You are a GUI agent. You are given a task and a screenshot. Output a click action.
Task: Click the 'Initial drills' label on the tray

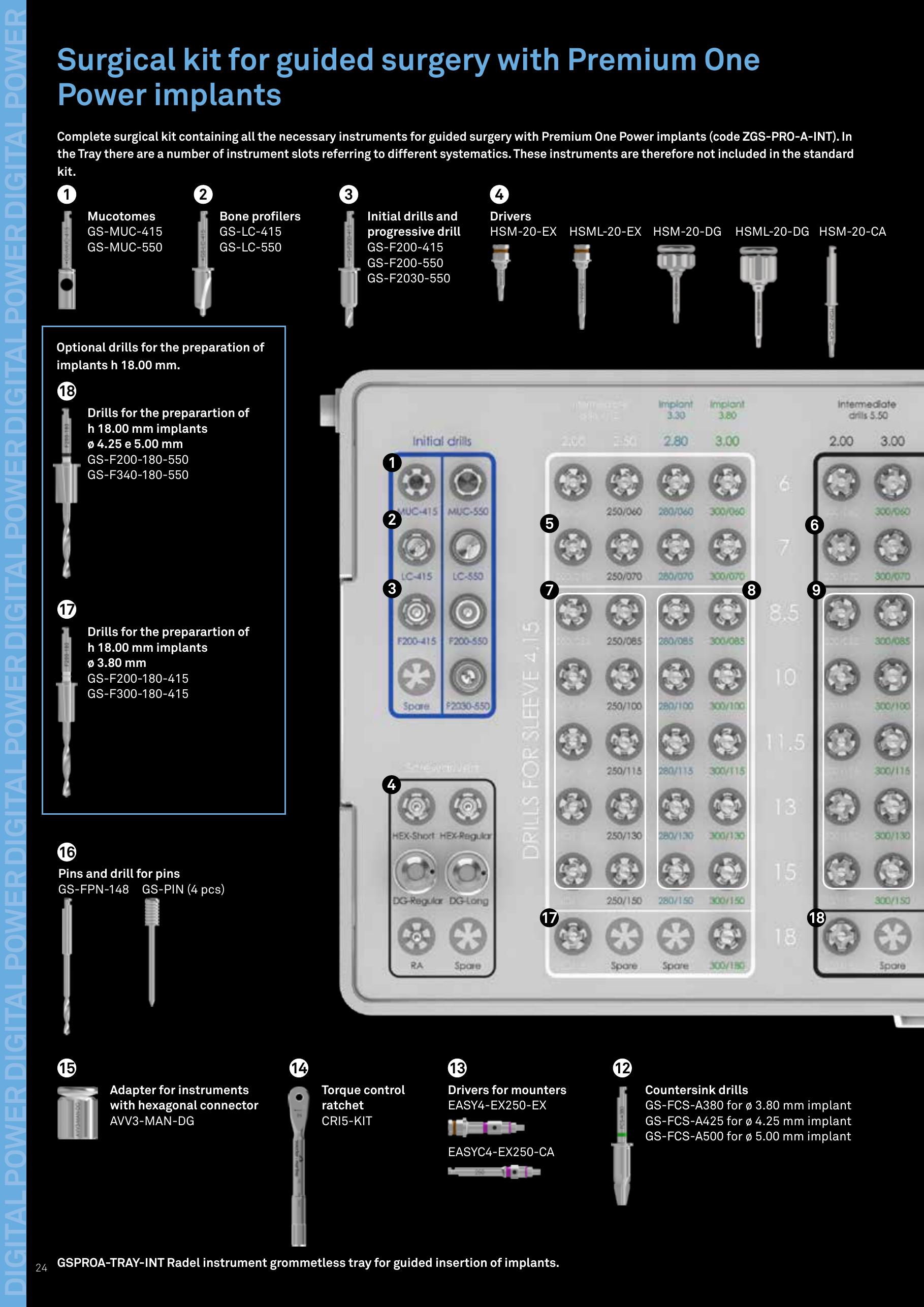[x=442, y=441]
